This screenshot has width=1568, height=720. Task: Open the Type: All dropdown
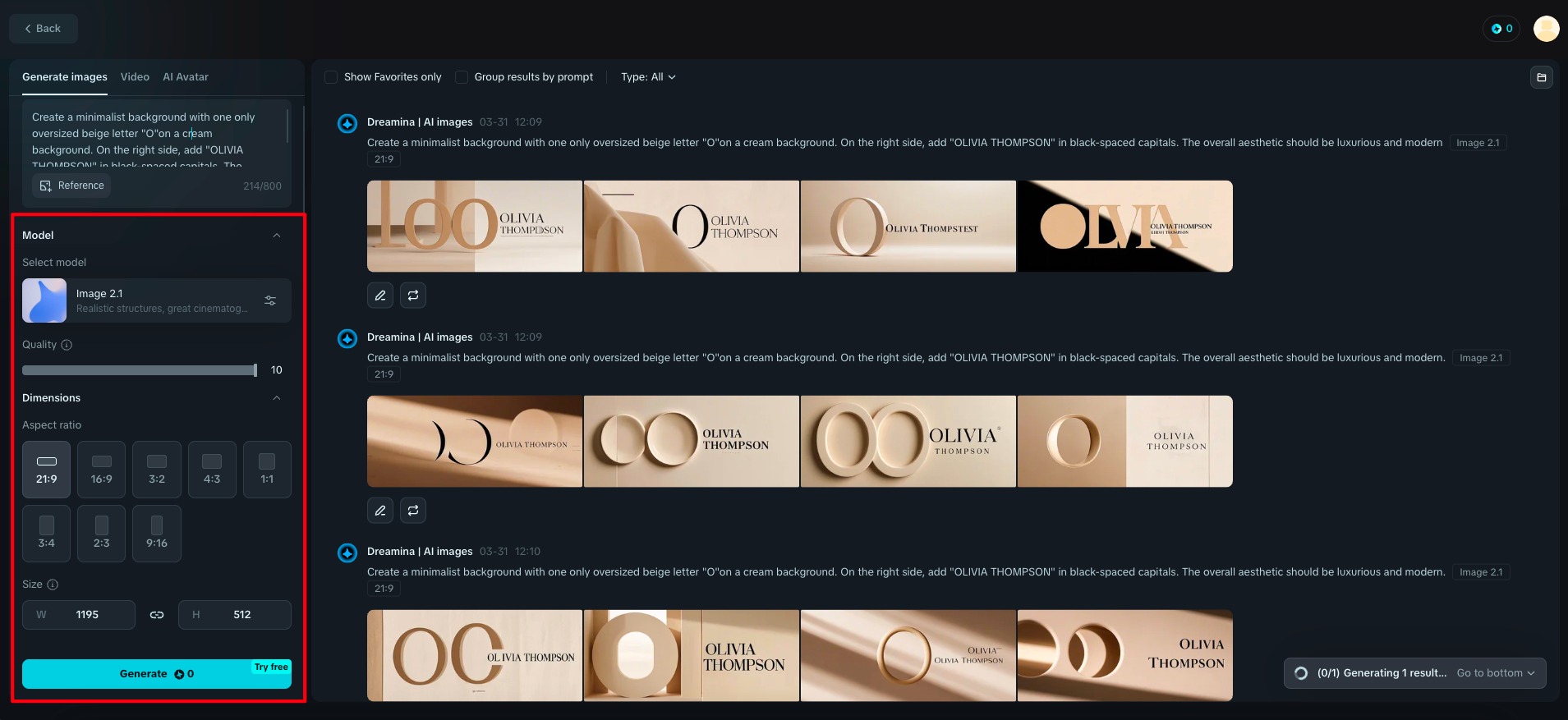tap(648, 77)
